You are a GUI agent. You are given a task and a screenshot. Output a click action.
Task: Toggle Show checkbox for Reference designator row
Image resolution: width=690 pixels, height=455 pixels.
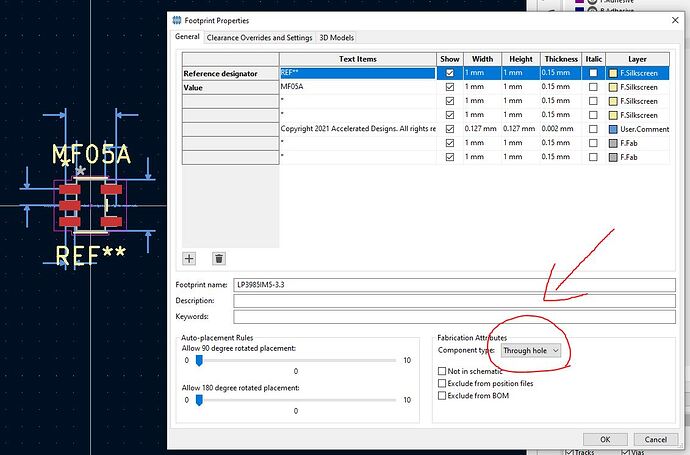tap(450, 73)
